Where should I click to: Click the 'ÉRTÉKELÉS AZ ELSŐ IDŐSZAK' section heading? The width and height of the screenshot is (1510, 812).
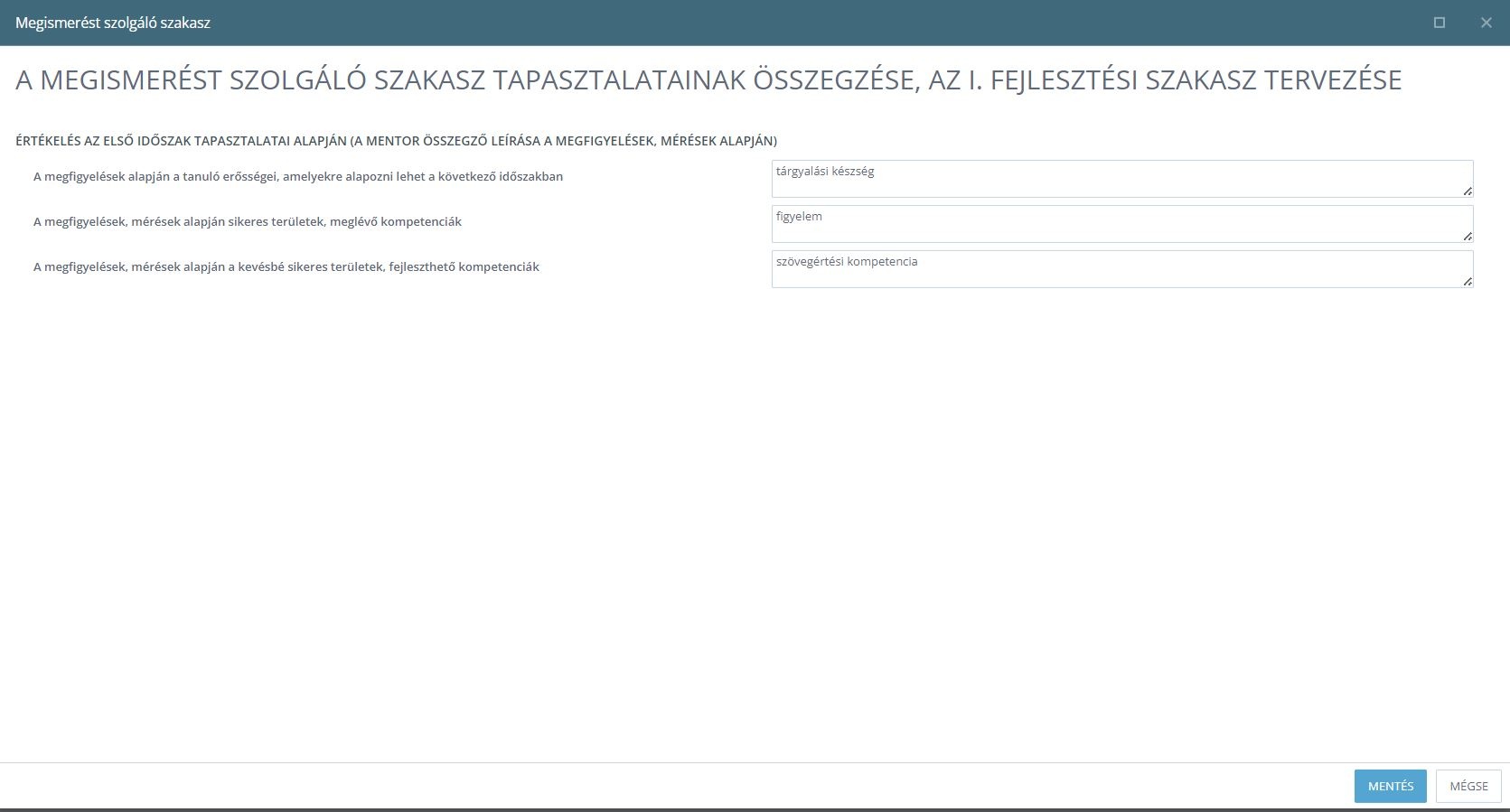tap(396, 141)
